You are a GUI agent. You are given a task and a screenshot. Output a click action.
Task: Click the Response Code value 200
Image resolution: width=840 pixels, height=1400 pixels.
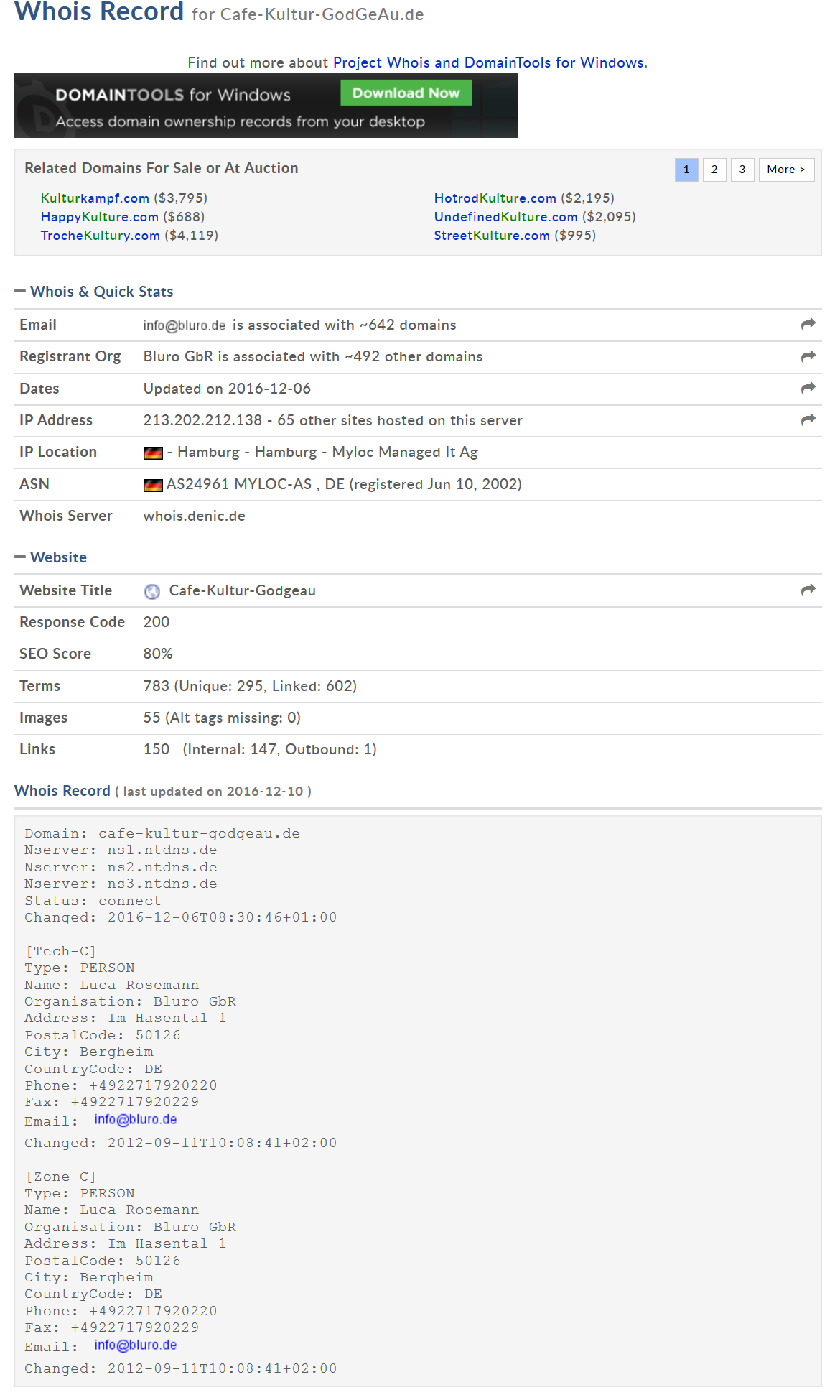coord(156,622)
